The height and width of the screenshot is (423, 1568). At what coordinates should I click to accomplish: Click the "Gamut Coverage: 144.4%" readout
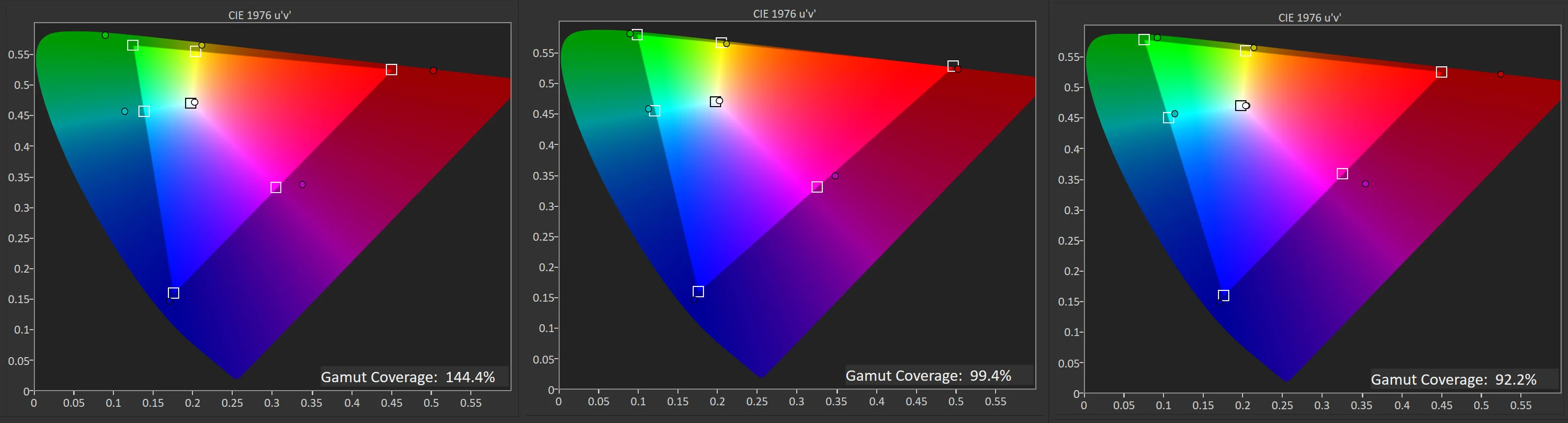pyautogui.click(x=408, y=377)
